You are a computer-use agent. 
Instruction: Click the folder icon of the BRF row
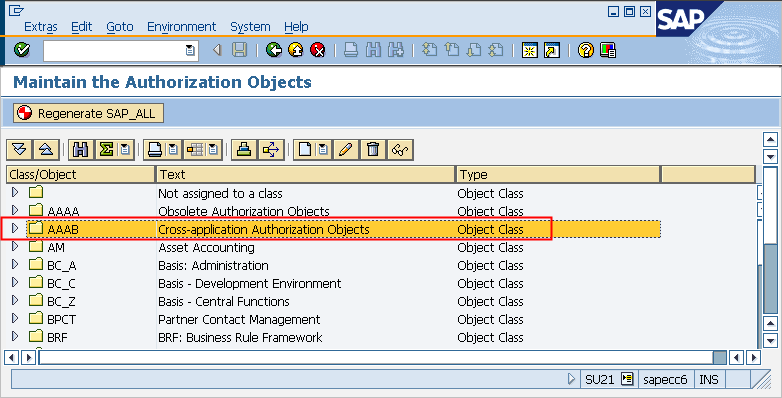pos(36,336)
